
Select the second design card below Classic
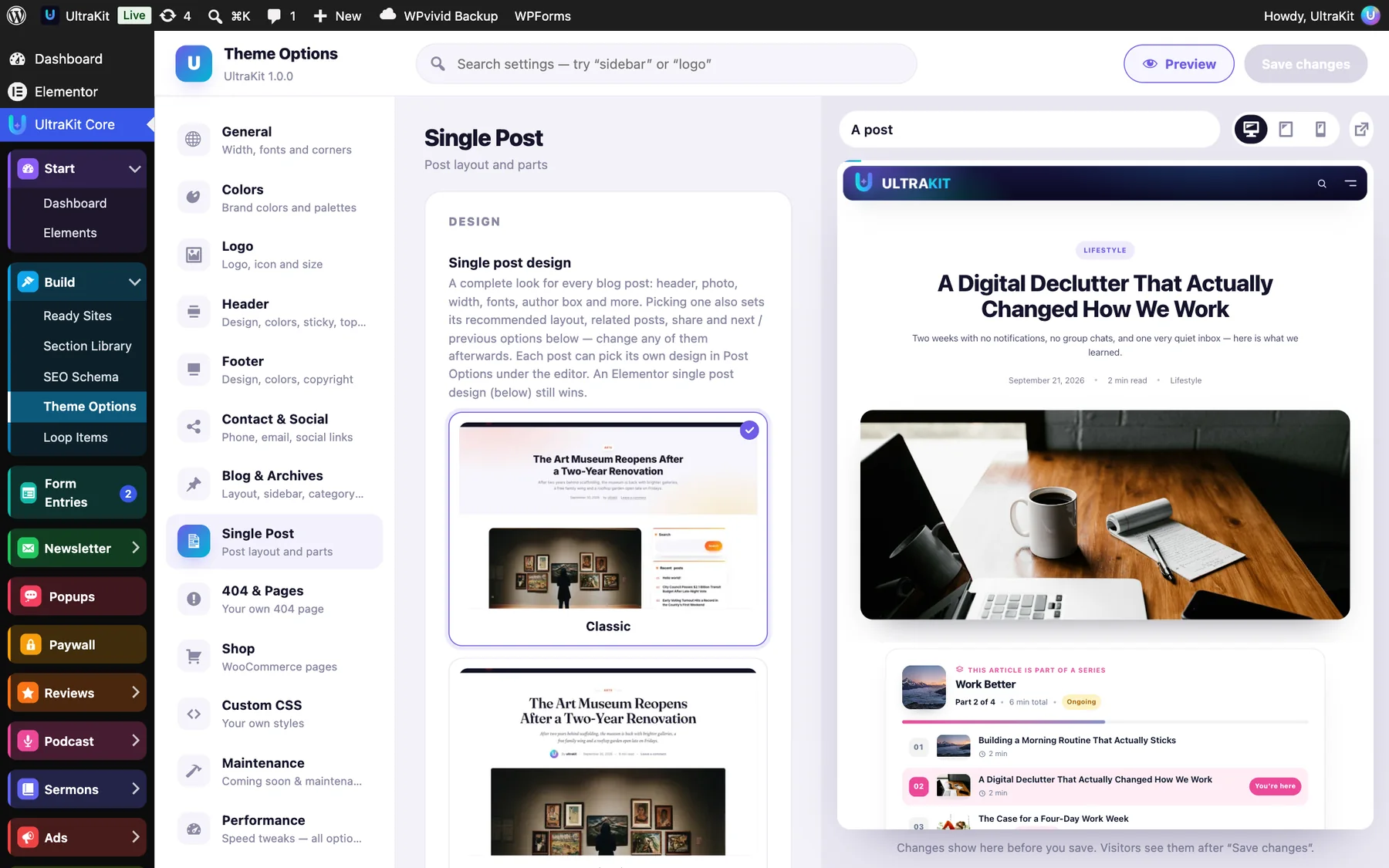tap(608, 764)
